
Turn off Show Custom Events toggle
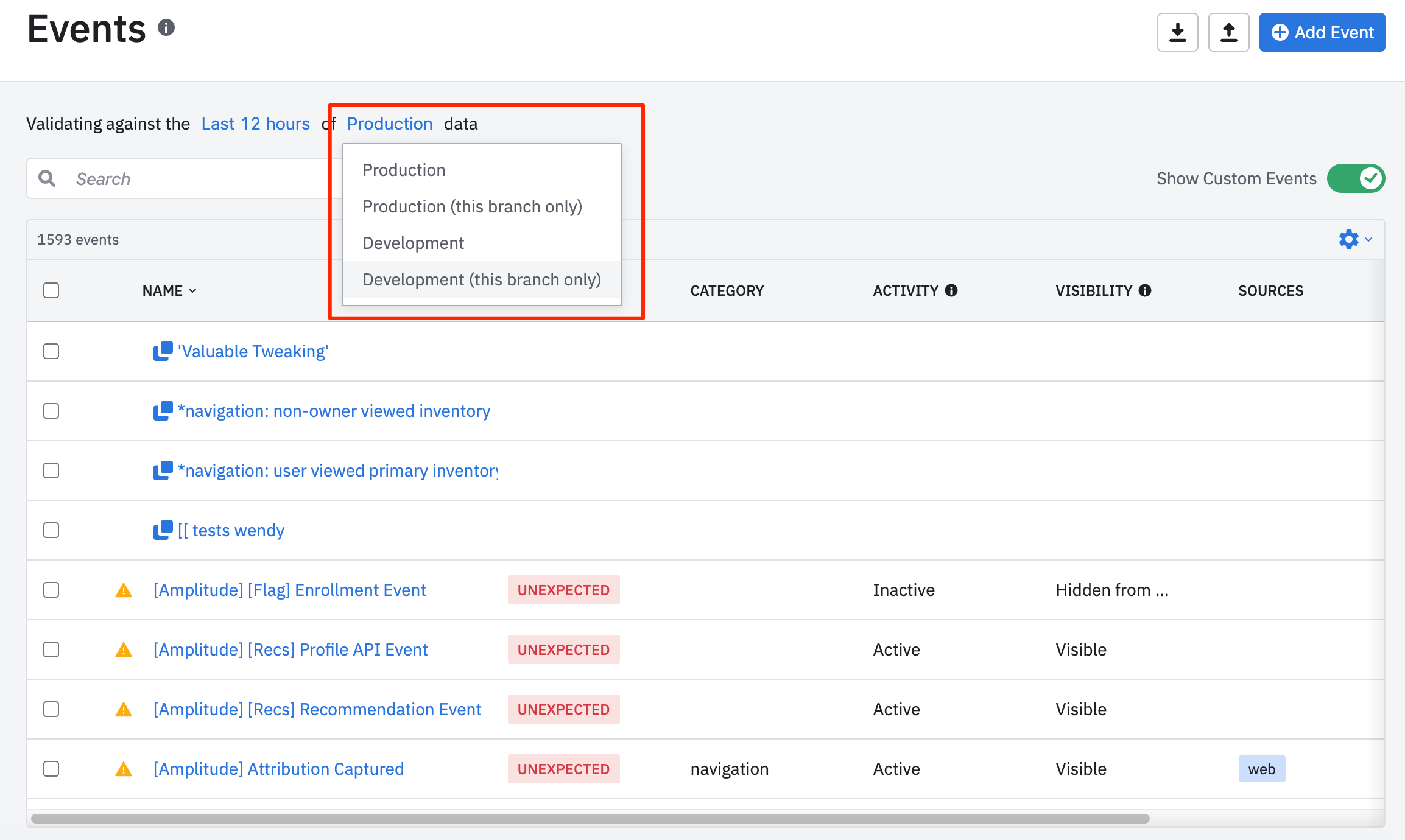point(1356,178)
